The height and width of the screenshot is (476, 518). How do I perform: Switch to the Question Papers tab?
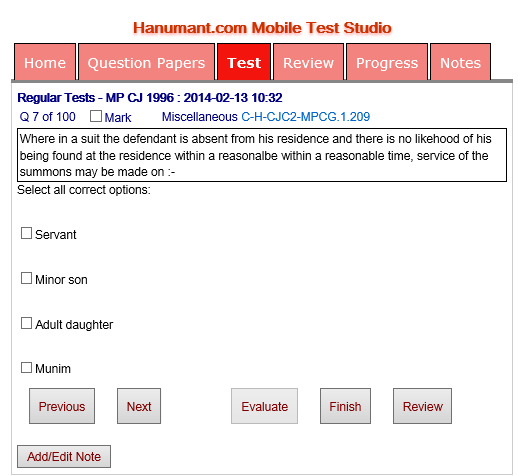146,62
